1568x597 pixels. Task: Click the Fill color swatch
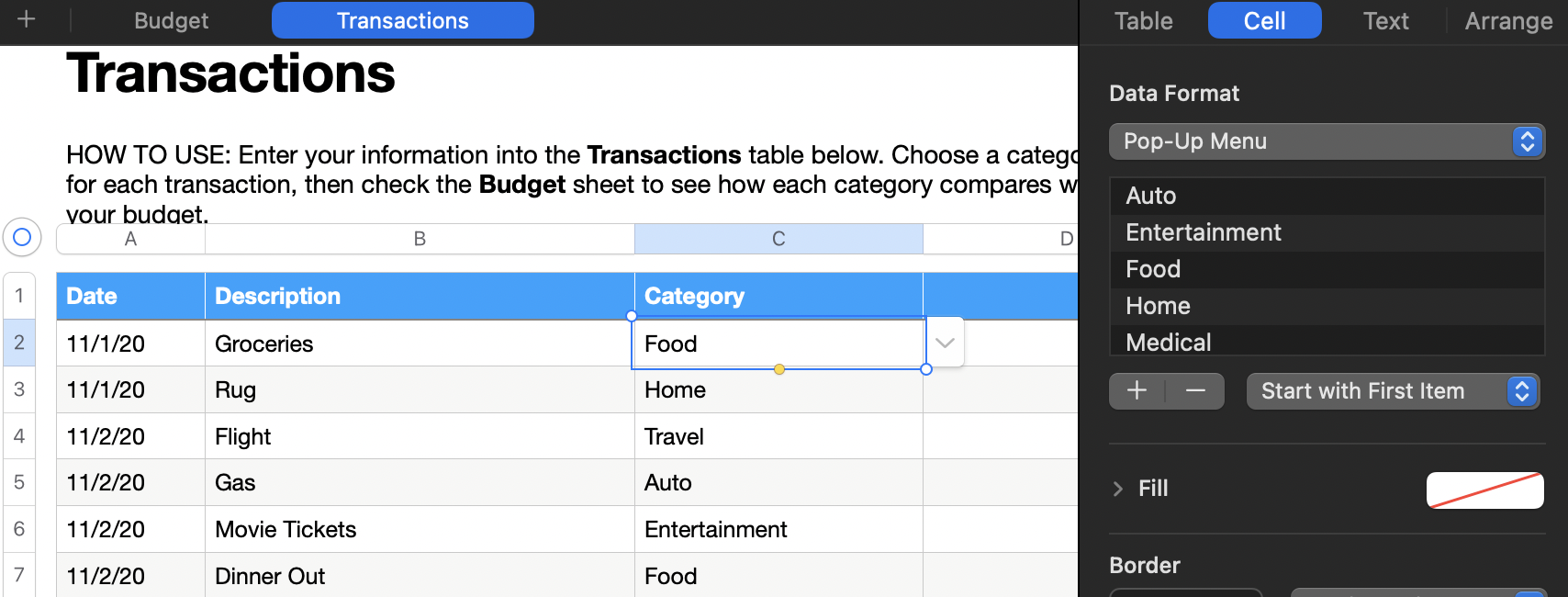tap(1484, 490)
